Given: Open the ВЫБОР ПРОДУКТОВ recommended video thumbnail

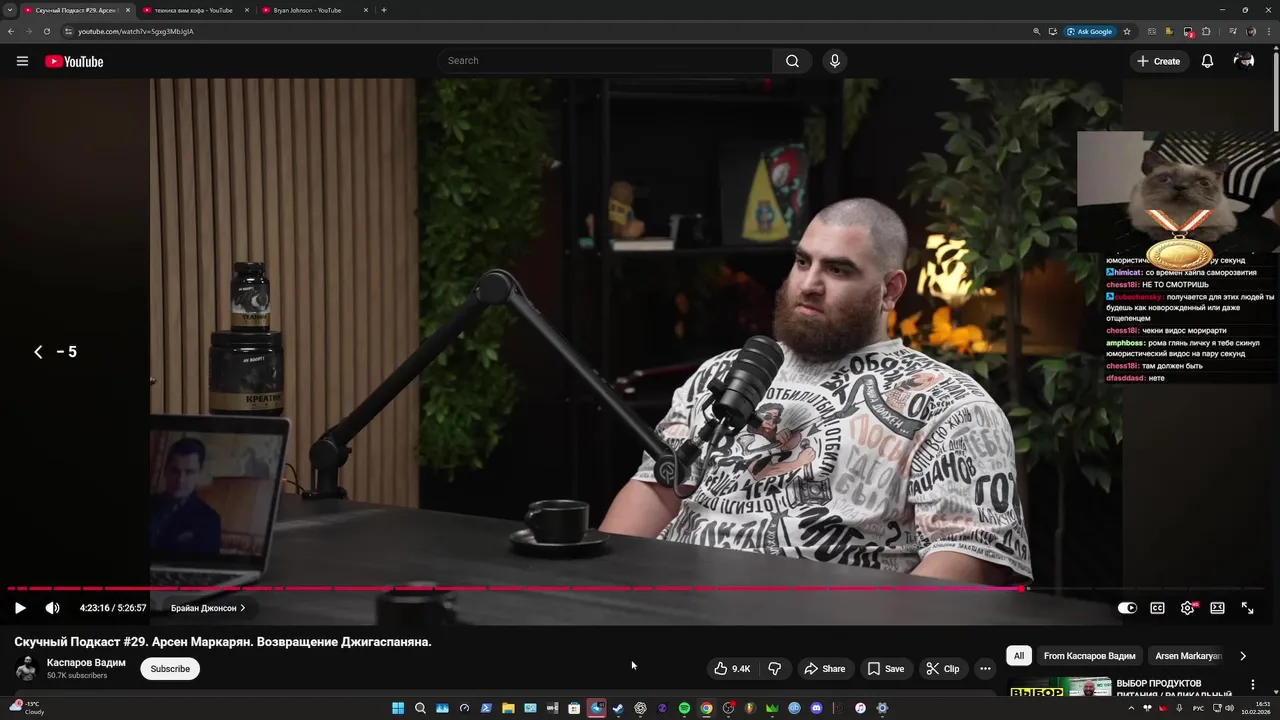Looking at the screenshot, I should [1060, 688].
